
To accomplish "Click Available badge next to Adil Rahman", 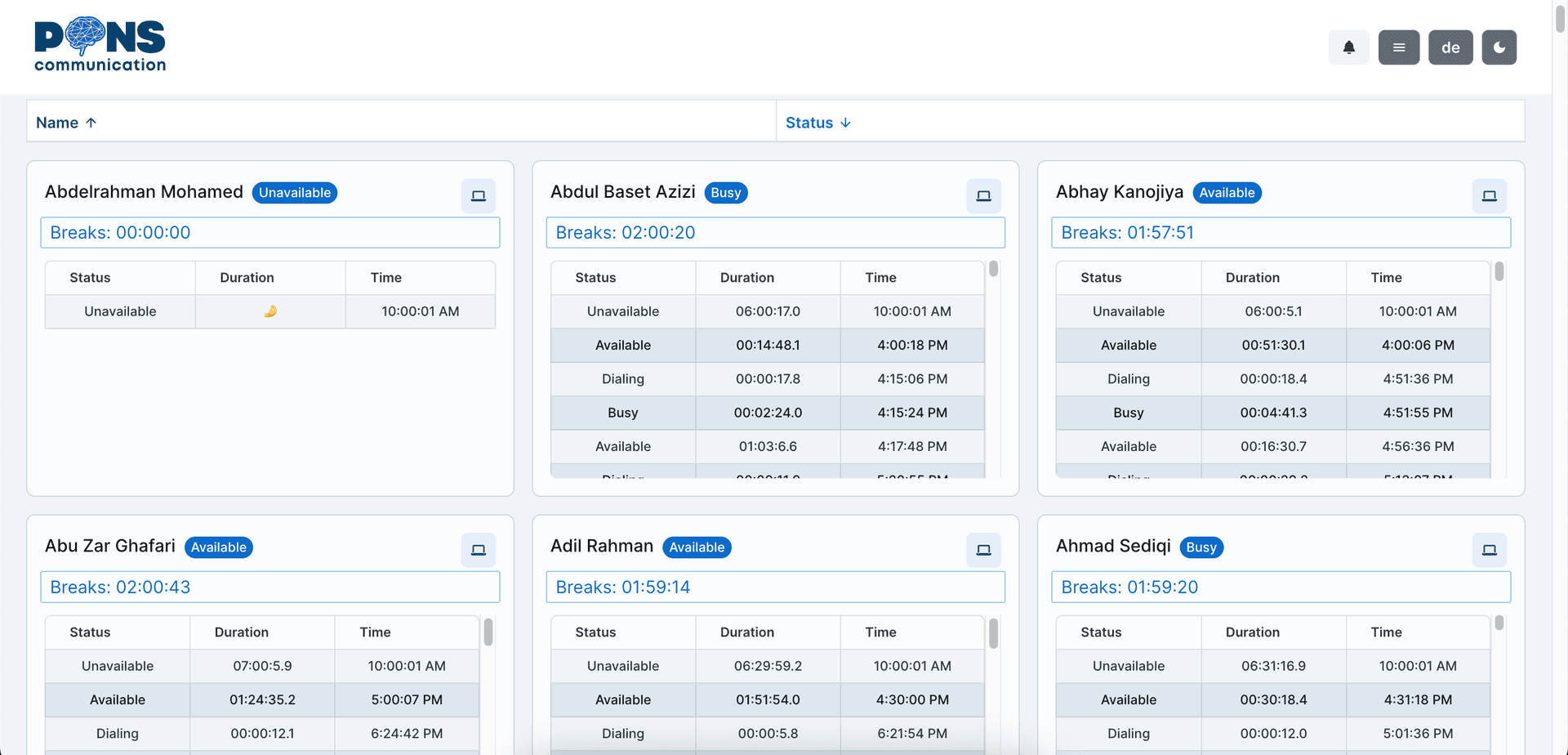I will (x=697, y=547).
